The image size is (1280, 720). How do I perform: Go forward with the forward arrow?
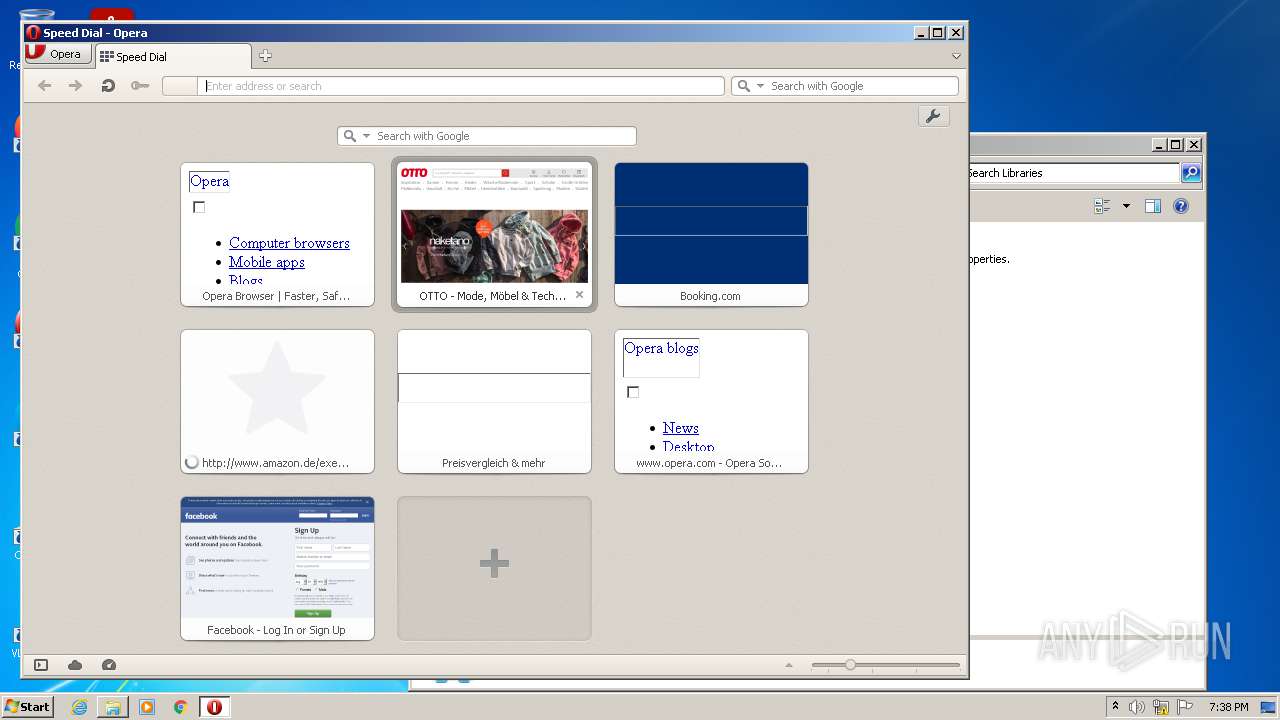[x=75, y=86]
